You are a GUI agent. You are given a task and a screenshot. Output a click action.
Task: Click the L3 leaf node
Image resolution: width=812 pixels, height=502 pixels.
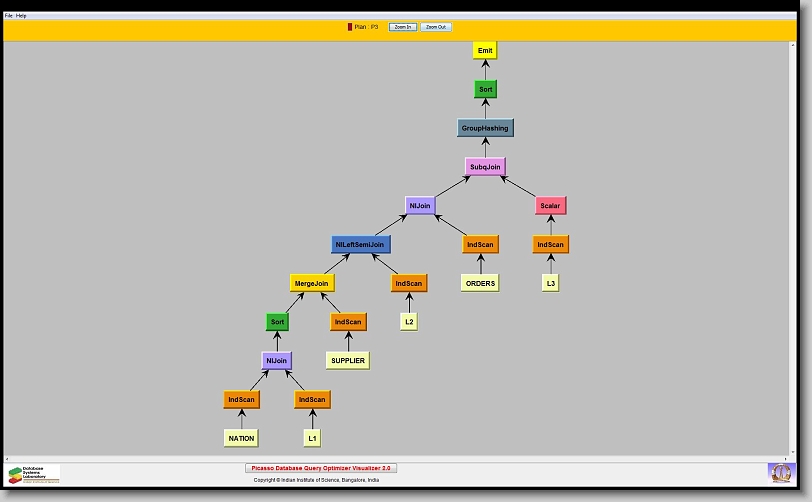[550, 283]
